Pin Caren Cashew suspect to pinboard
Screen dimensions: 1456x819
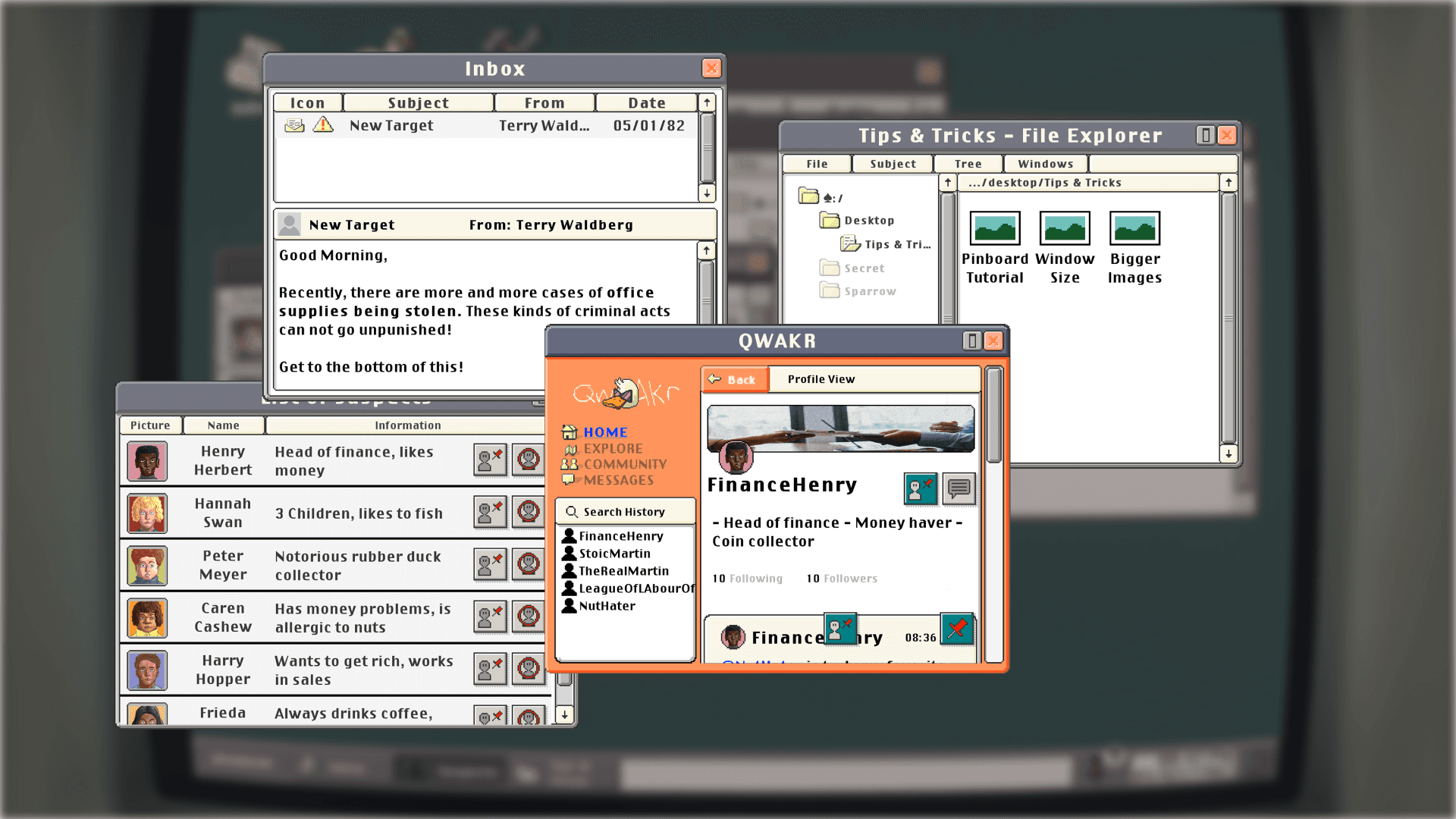489,617
